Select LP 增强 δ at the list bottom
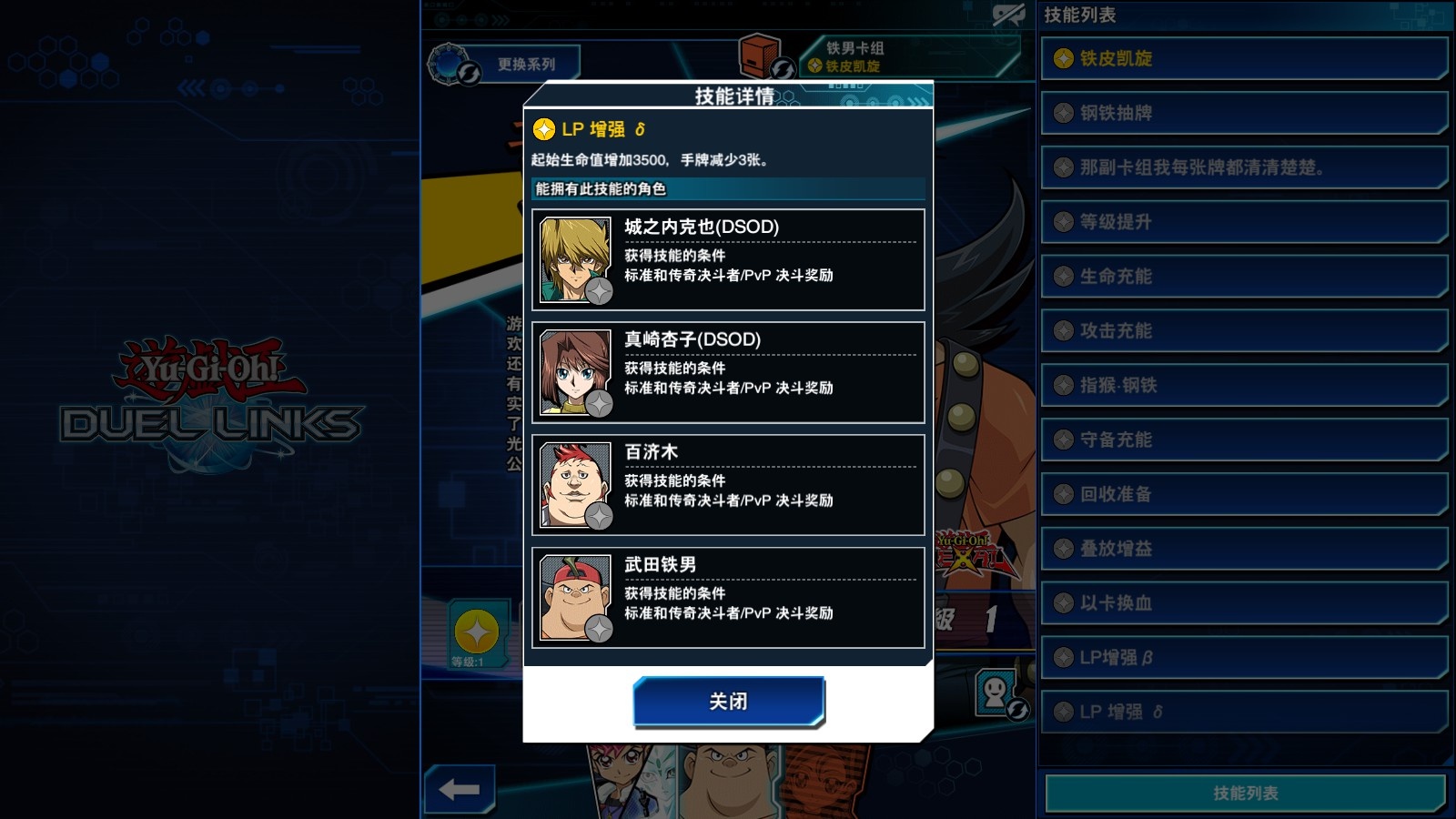The image size is (1456, 819). pyautogui.click(x=1245, y=712)
